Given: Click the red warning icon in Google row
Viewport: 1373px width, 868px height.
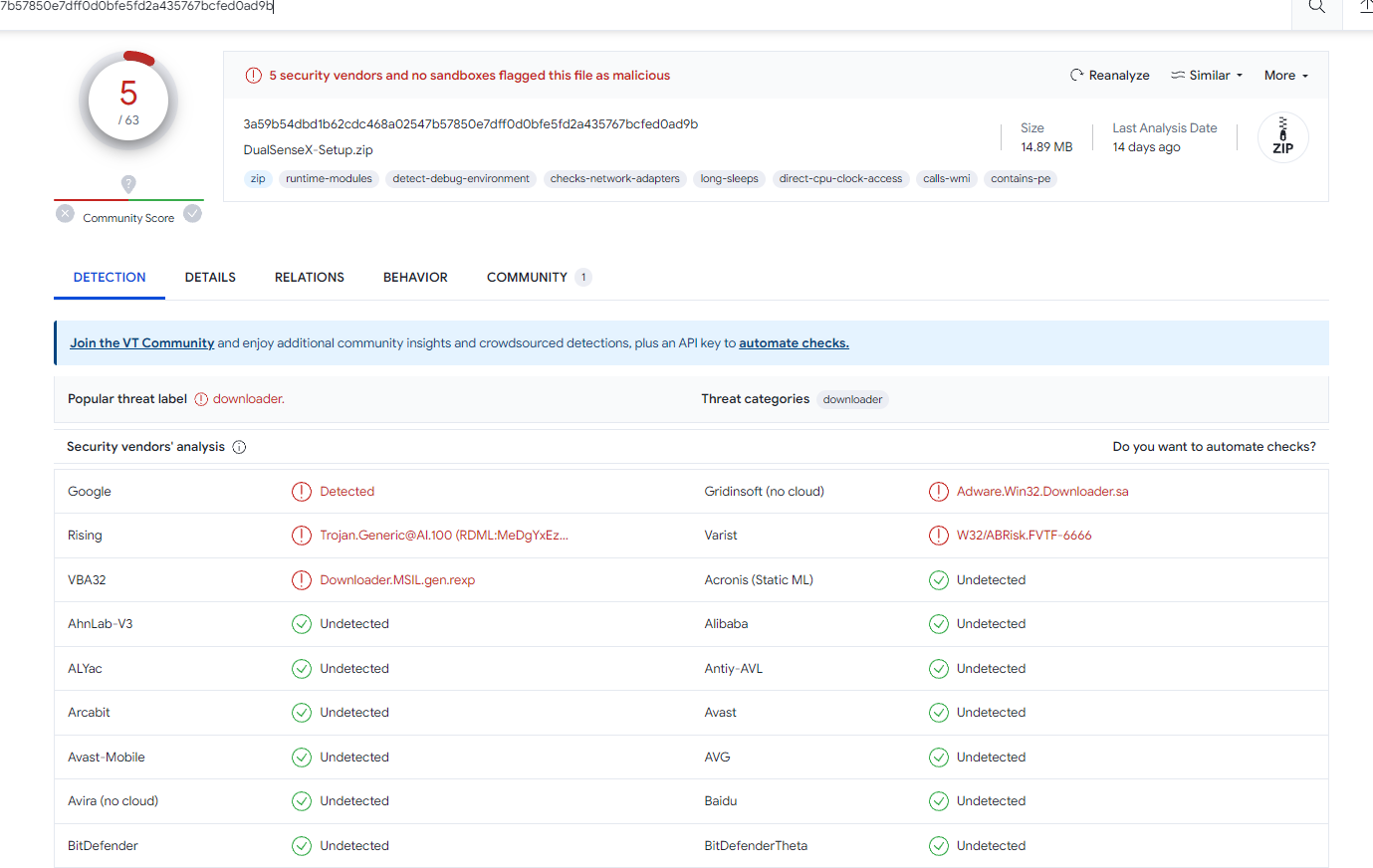Looking at the screenshot, I should point(302,492).
